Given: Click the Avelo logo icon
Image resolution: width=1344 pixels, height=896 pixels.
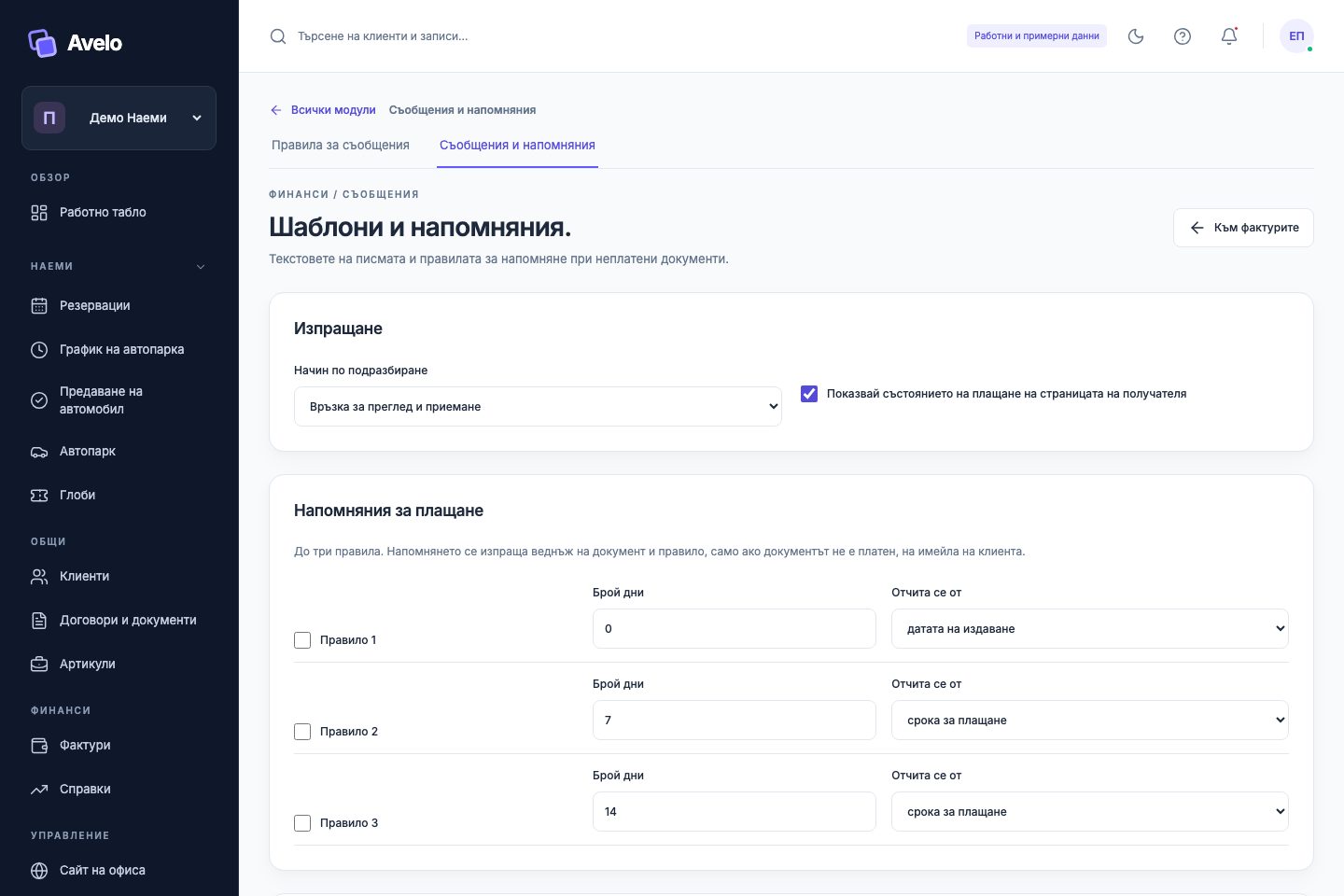Looking at the screenshot, I should coord(43,43).
